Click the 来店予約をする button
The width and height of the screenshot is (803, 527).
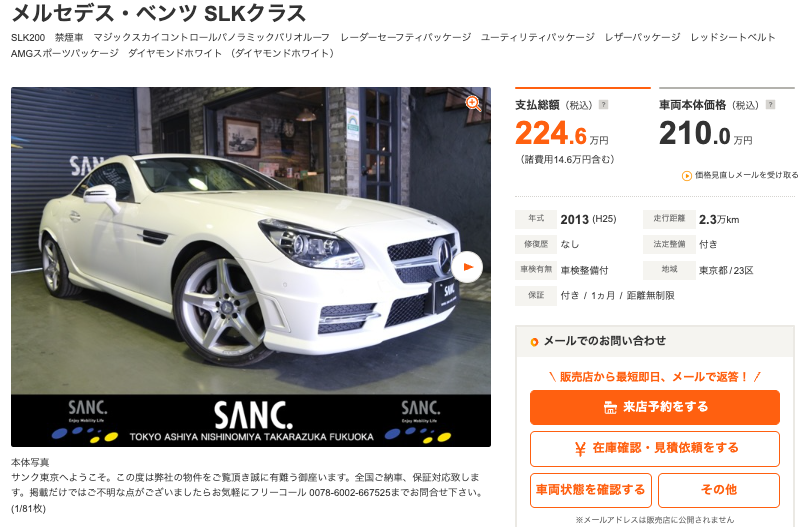click(x=655, y=408)
